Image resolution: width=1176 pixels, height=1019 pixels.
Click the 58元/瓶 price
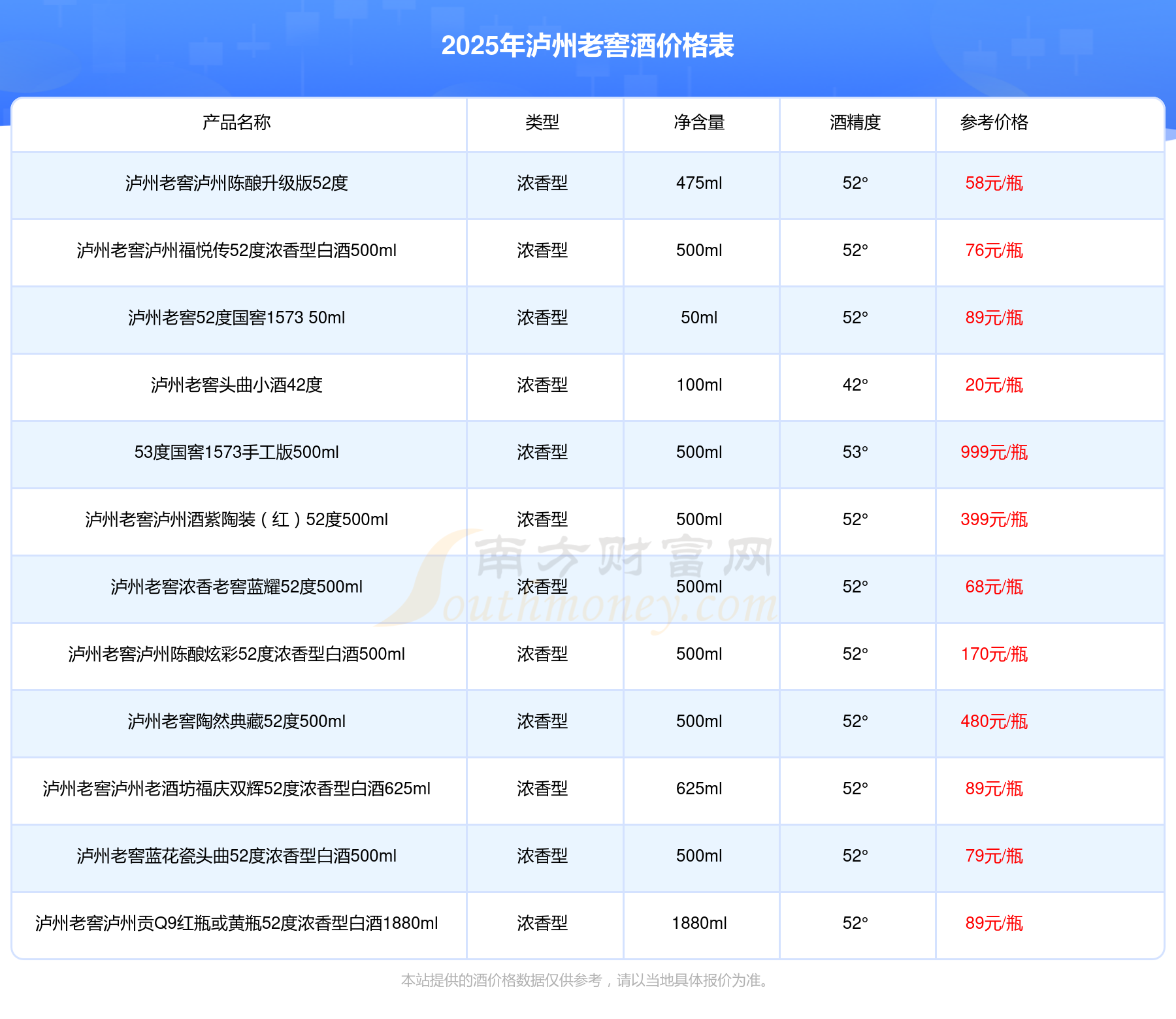coord(994,184)
